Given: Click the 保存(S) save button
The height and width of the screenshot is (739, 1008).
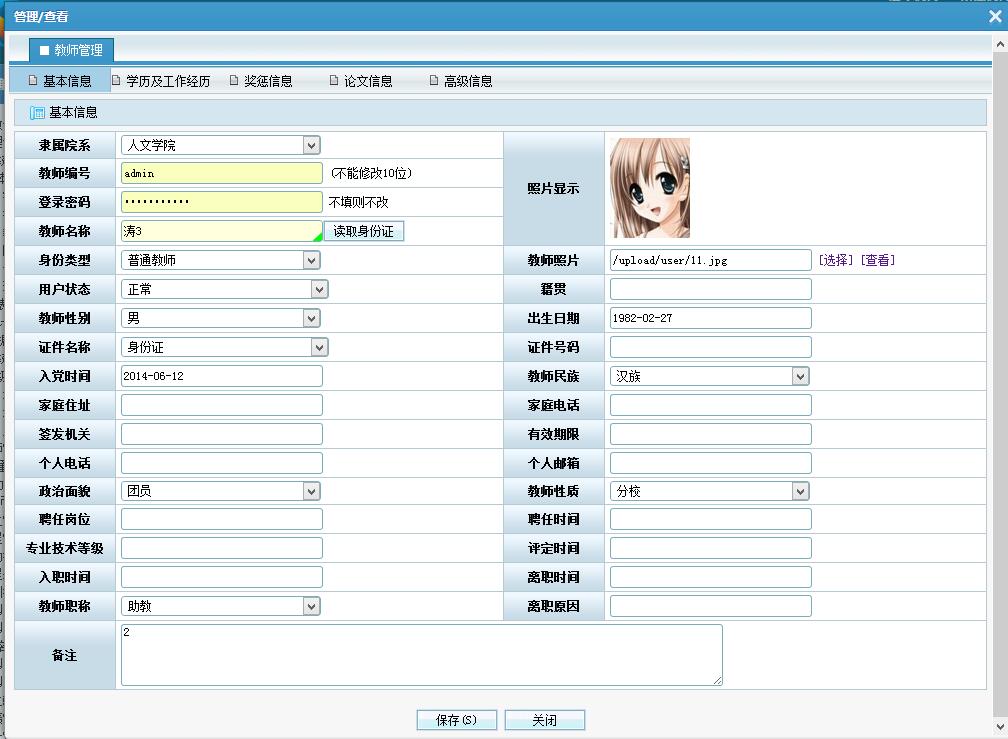Looking at the screenshot, I should [456, 719].
